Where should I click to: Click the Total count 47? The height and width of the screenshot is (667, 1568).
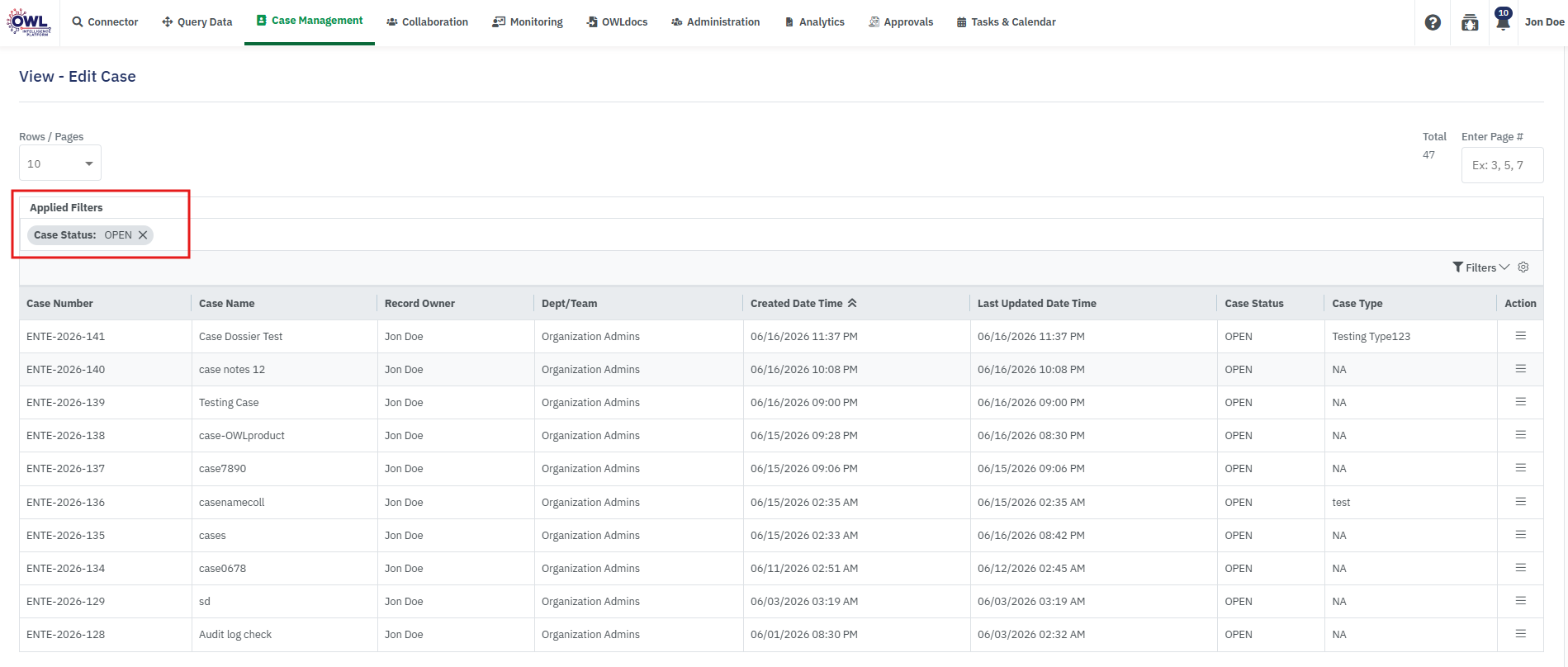[1428, 155]
